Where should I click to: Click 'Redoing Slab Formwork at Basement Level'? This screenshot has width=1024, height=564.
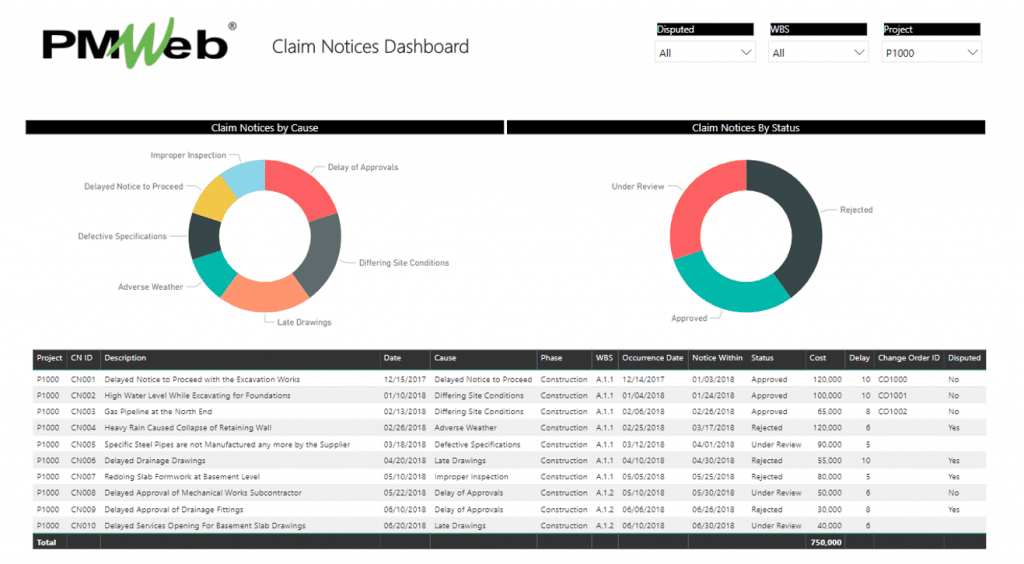tap(182, 477)
